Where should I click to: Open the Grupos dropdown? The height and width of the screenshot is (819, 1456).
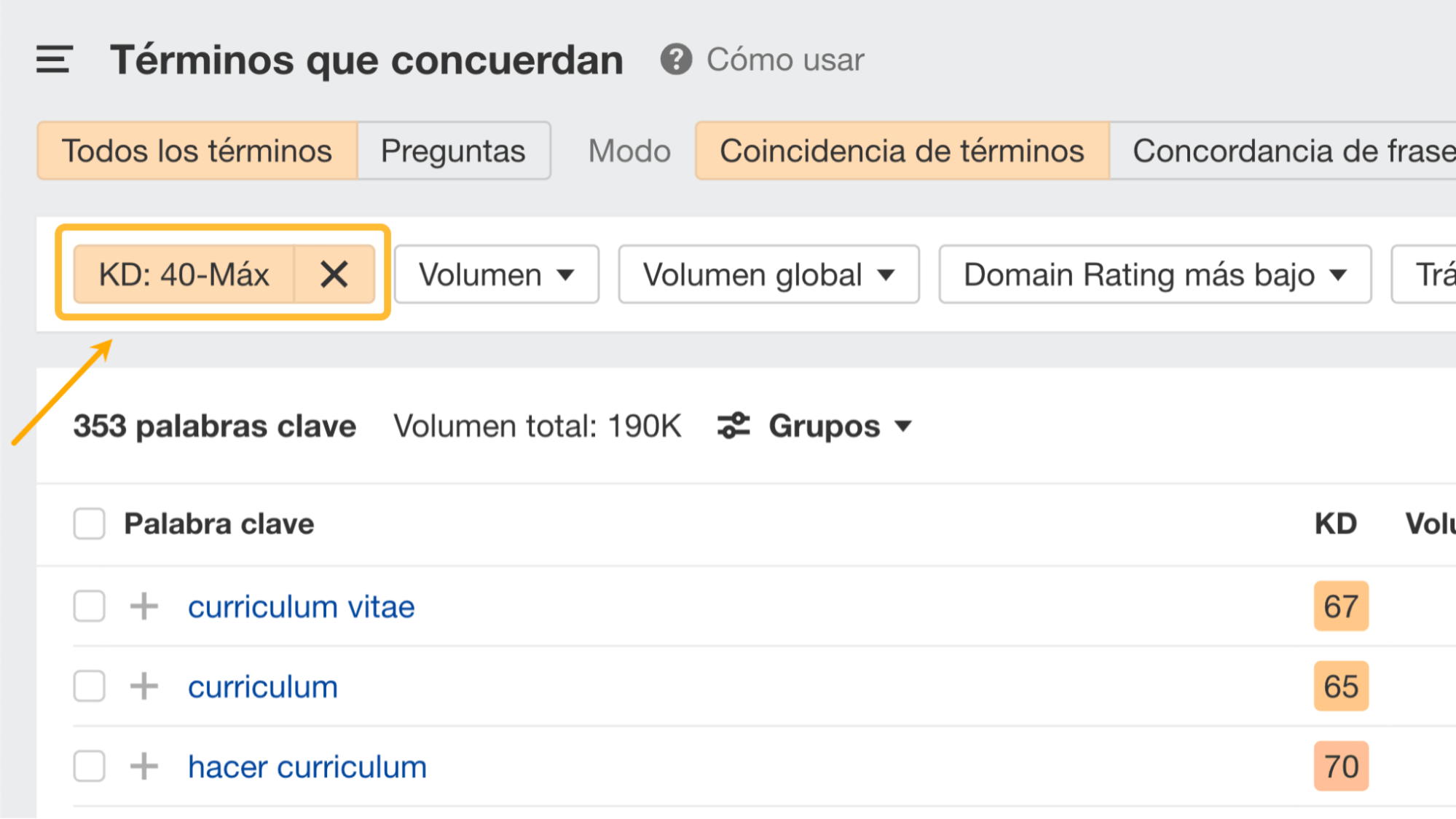click(839, 426)
